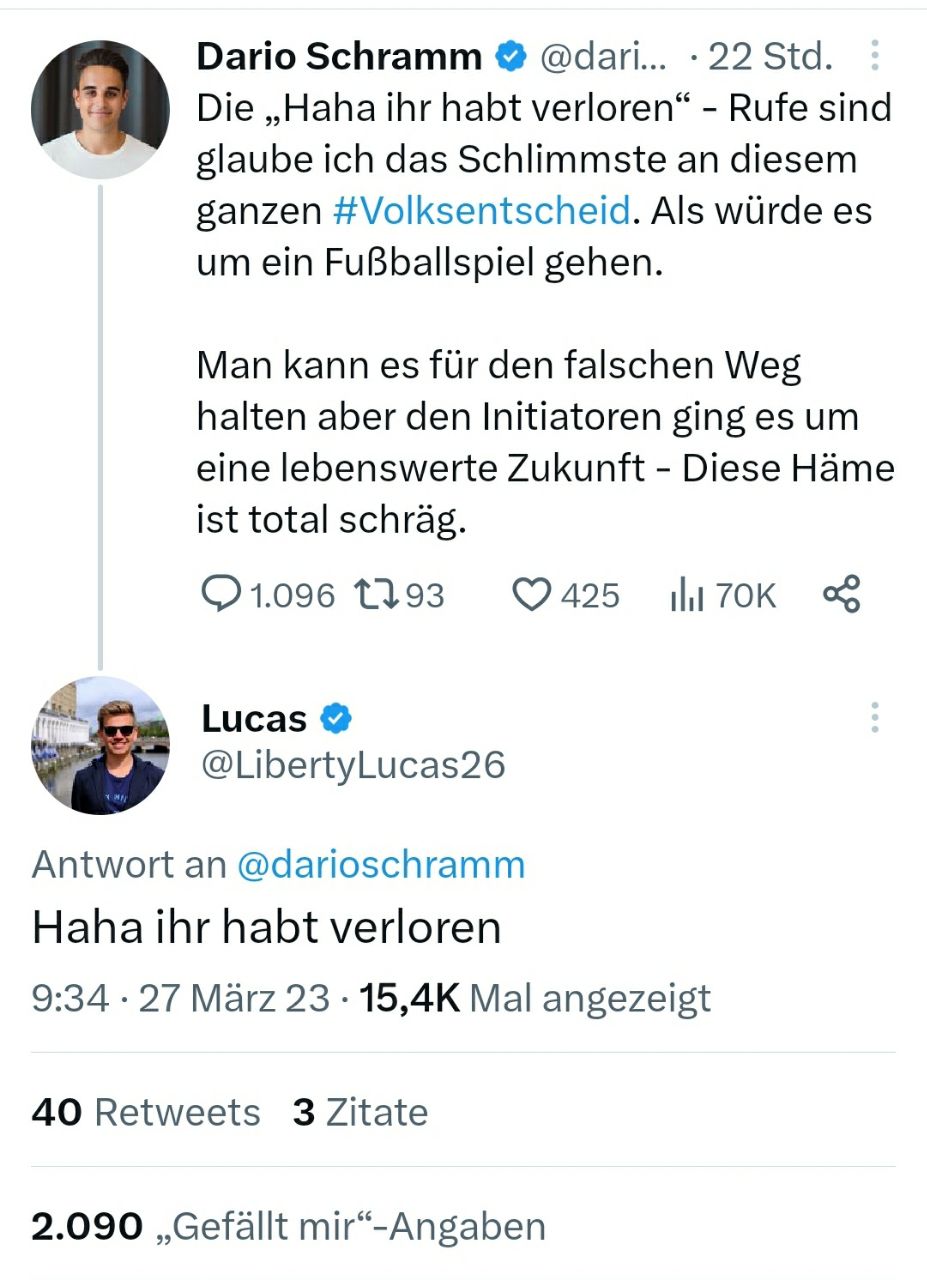The height and width of the screenshot is (1280, 927).
Task: Like Dario Schramm's tweet with the heart
Action: coord(531,596)
